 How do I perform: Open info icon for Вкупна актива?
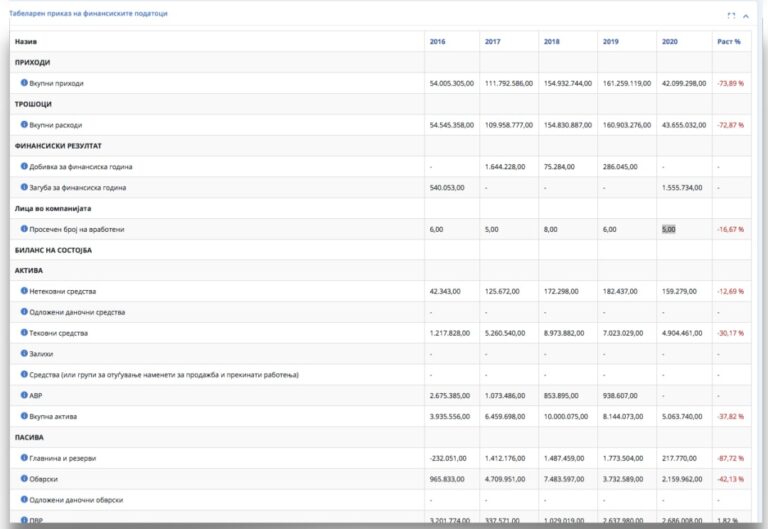click(x=24, y=416)
